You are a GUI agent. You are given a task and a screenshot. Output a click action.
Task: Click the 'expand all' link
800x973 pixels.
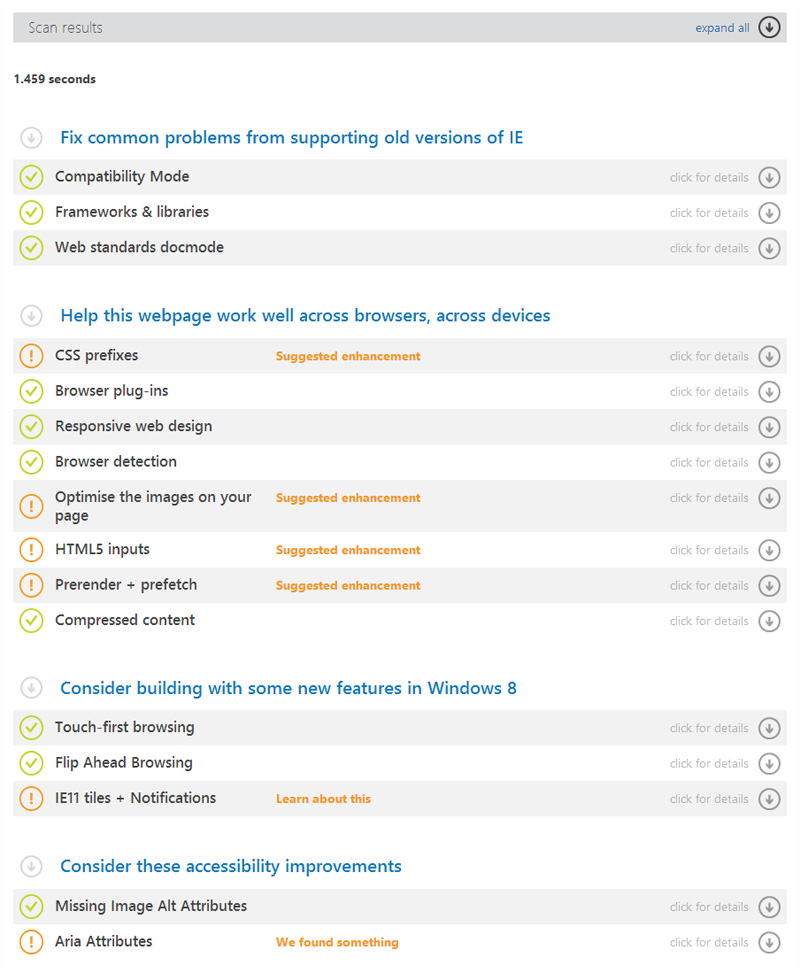[722, 28]
